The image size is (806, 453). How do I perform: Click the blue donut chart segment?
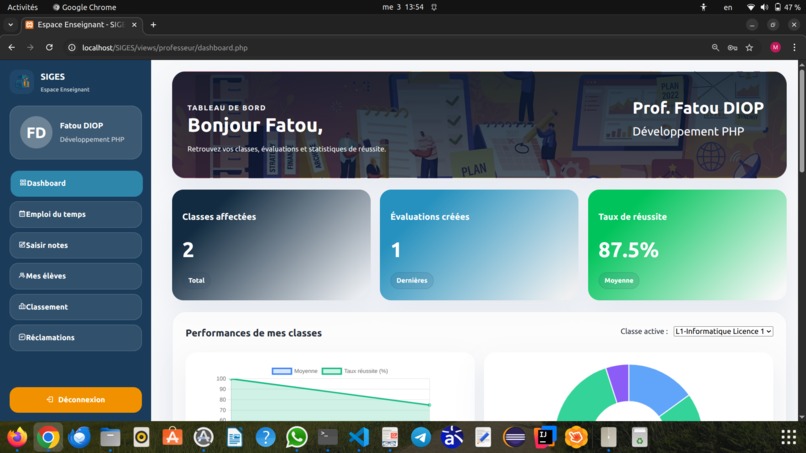point(654,387)
